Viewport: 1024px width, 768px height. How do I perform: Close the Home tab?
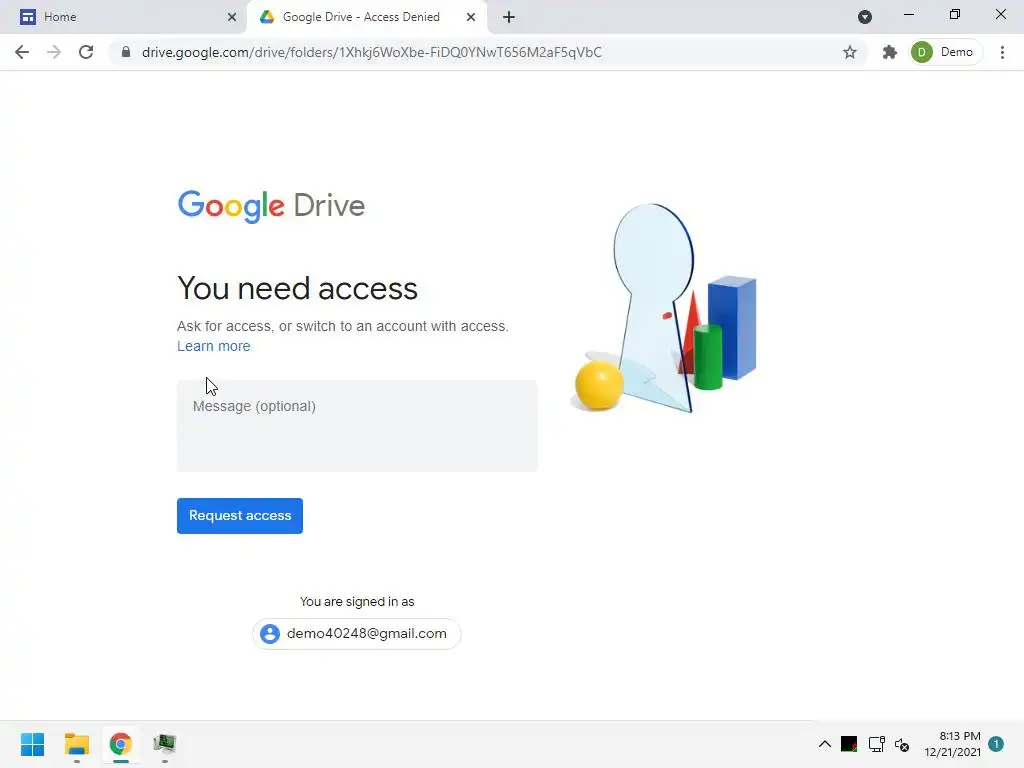232,17
